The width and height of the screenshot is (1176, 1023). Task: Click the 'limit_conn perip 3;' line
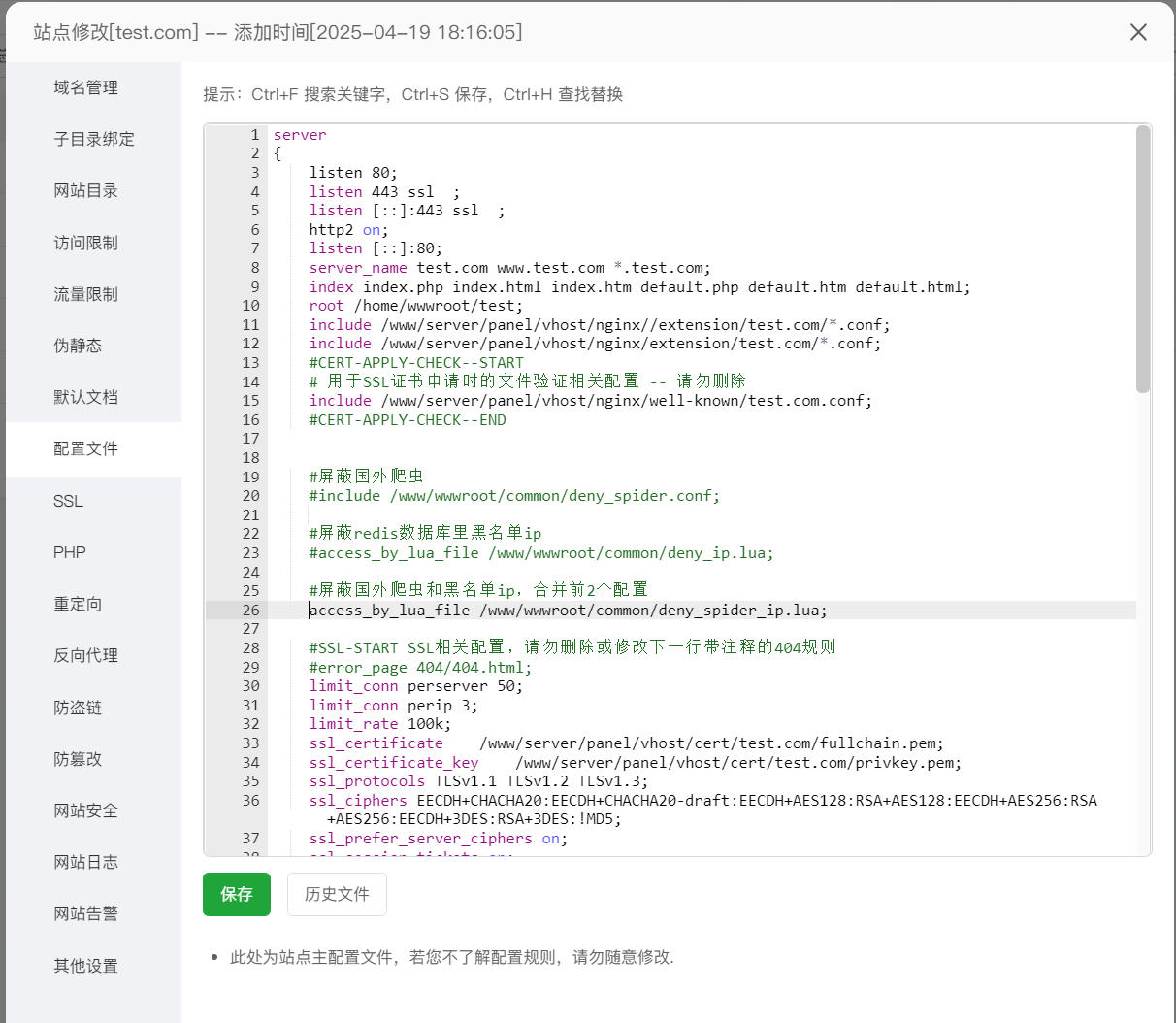(394, 706)
